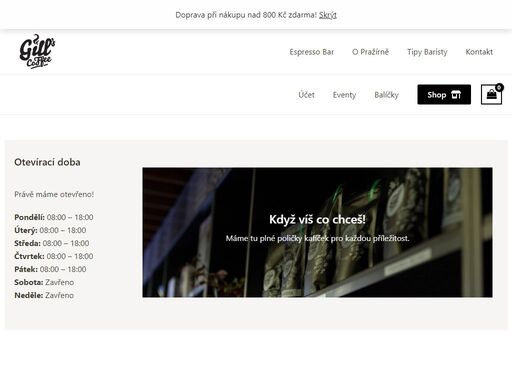The height and width of the screenshot is (384, 512).
Task: Open Tipy Baristy menu link
Action: pos(427,52)
